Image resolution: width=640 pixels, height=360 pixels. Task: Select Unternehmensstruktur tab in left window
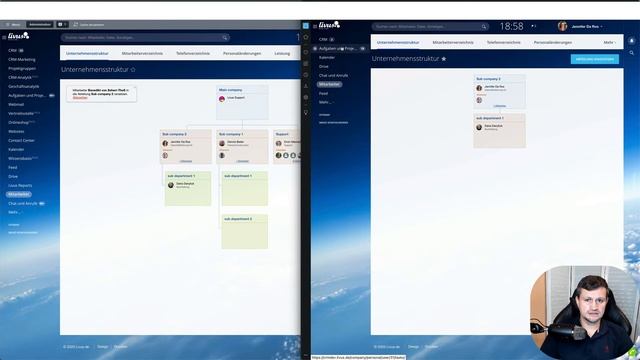tap(87, 53)
